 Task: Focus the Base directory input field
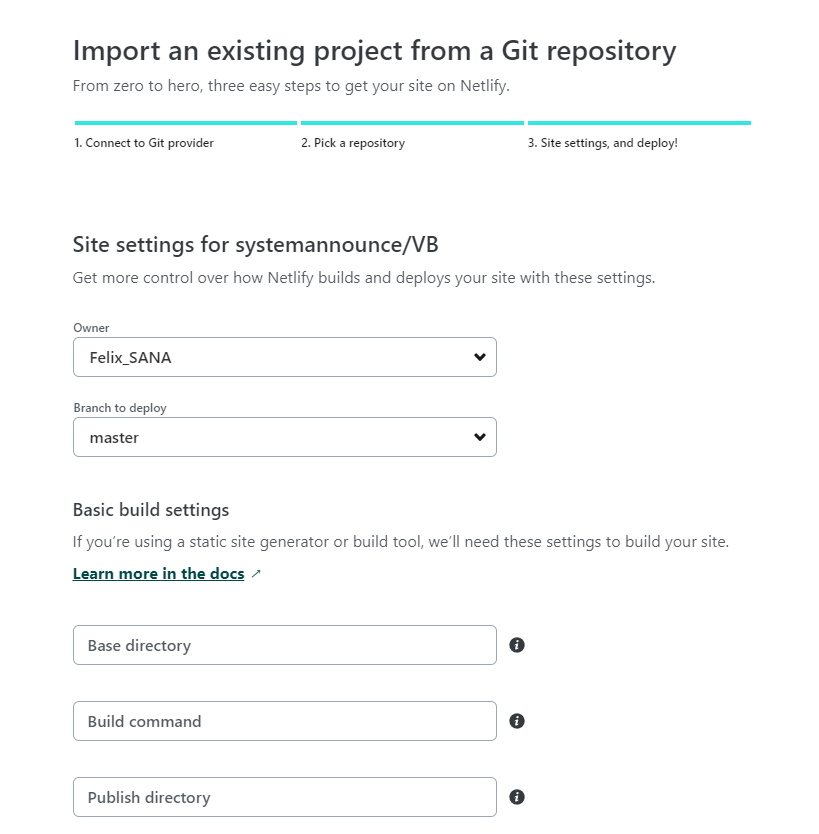285,645
